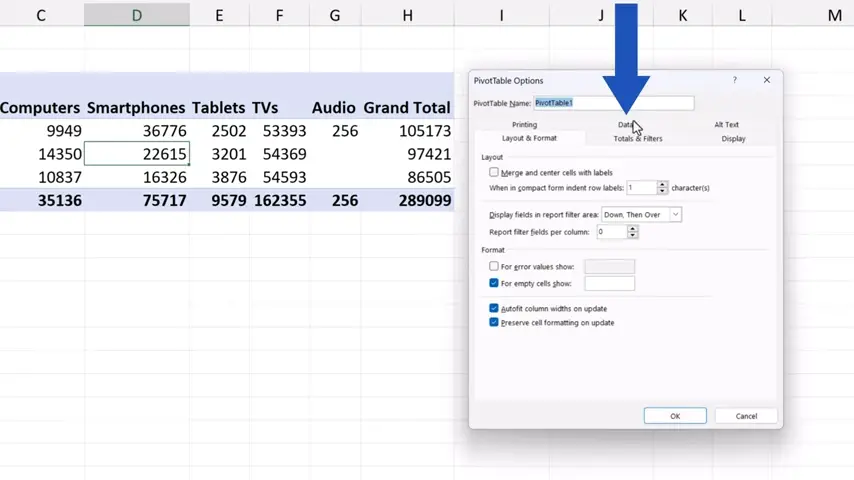This screenshot has width=854, height=480.
Task: Select column D header
Action: click(137, 15)
